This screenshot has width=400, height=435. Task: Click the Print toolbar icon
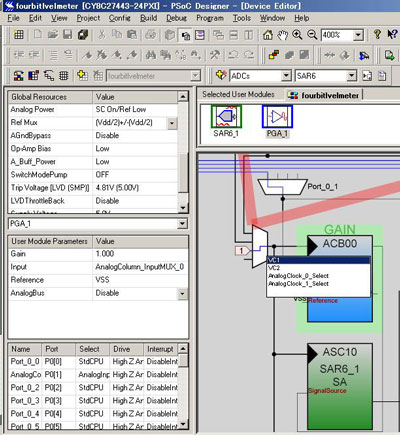(151, 35)
